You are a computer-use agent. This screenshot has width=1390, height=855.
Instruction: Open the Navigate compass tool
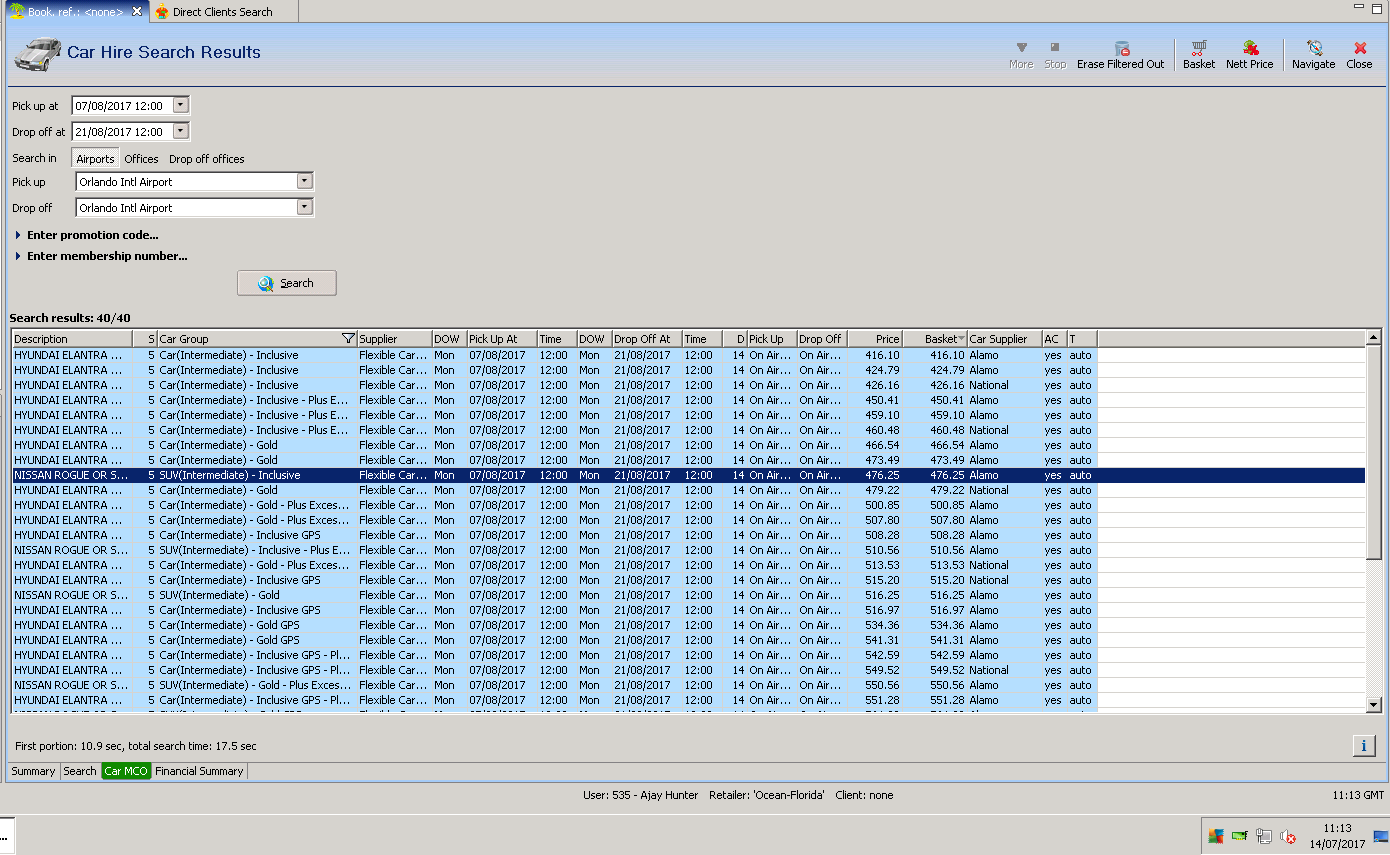1314,48
